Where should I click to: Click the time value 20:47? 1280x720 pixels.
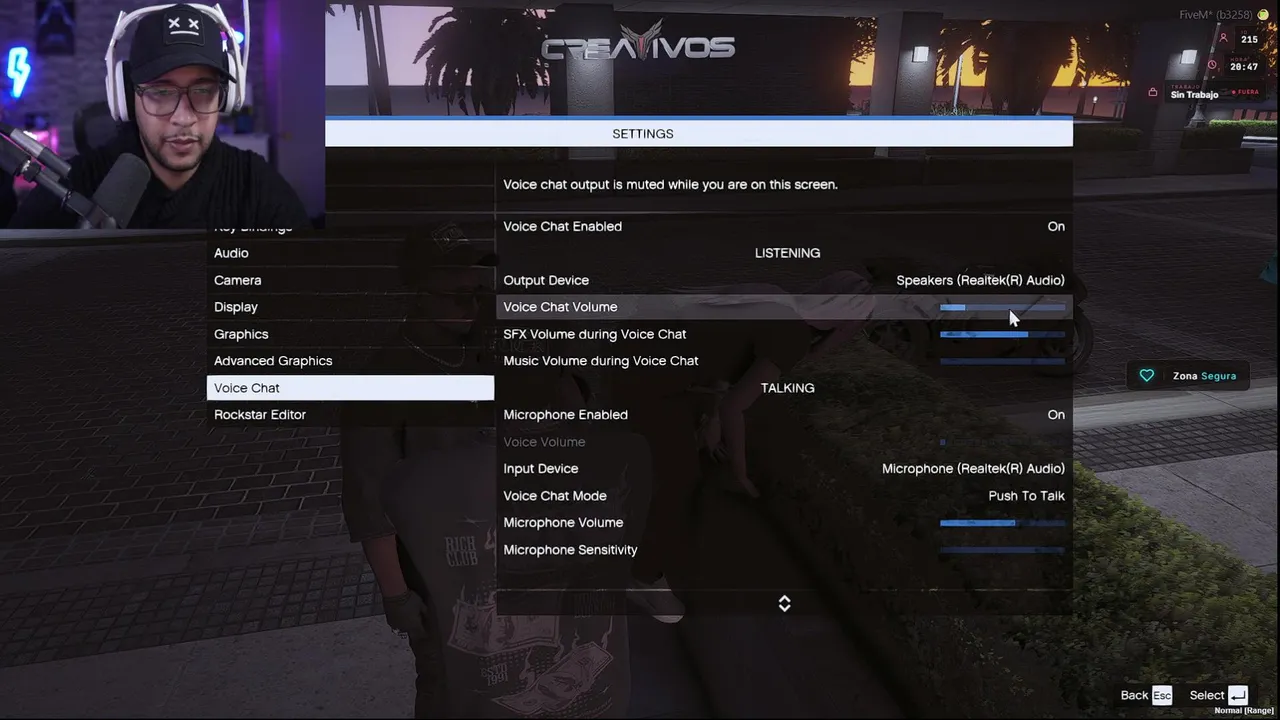[x=1244, y=67]
